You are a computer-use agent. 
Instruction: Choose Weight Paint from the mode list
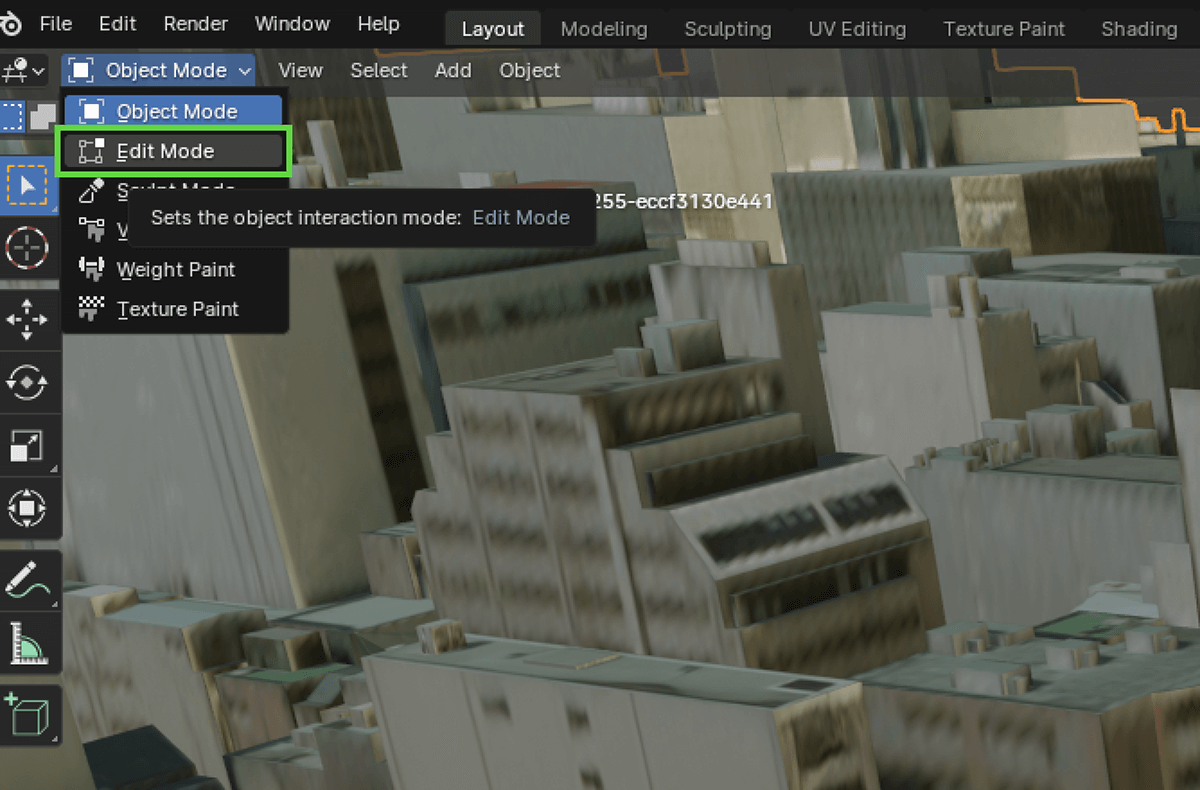(x=174, y=269)
